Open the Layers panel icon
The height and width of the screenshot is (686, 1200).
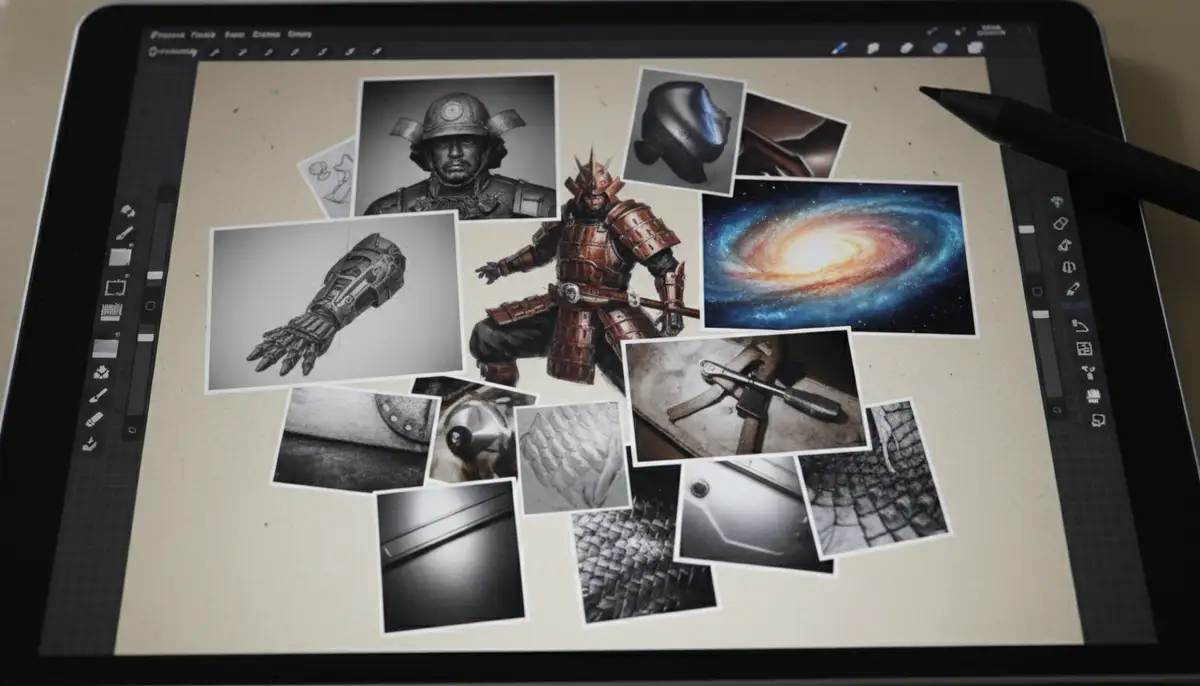[940, 48]
